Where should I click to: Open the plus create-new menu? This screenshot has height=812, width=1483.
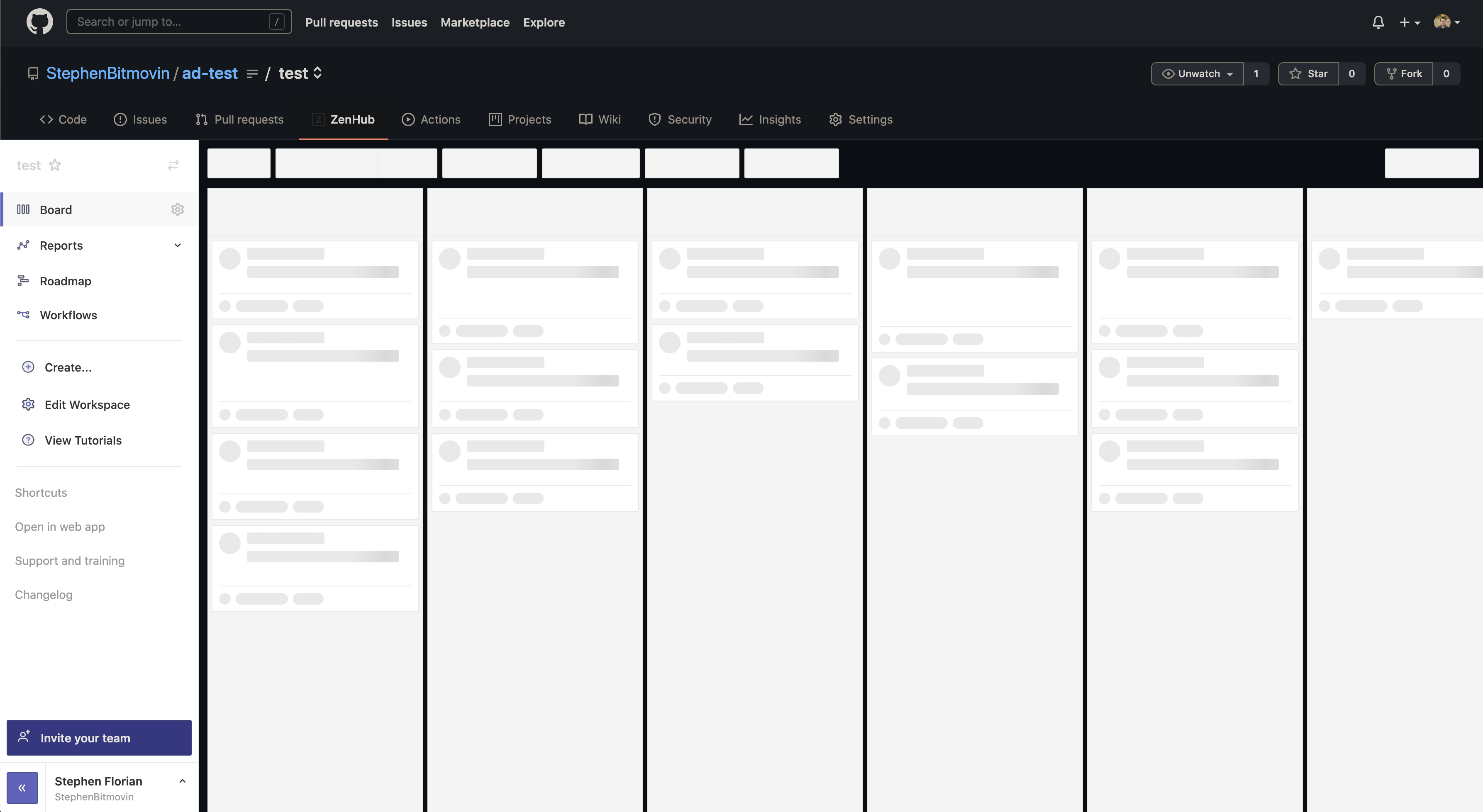(x=1410, y=22)
